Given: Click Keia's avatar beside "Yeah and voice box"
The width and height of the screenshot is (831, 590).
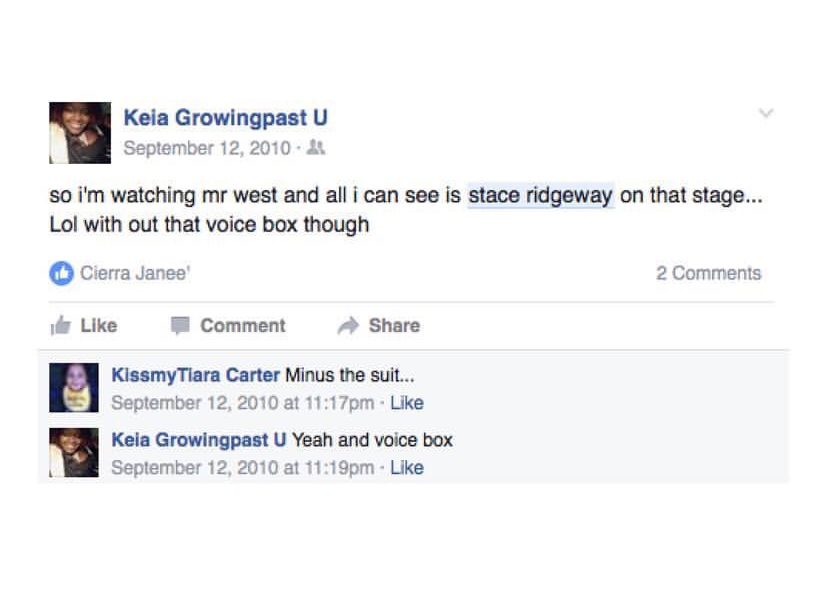Looking at the screenshot, I should tap(74, 452).
